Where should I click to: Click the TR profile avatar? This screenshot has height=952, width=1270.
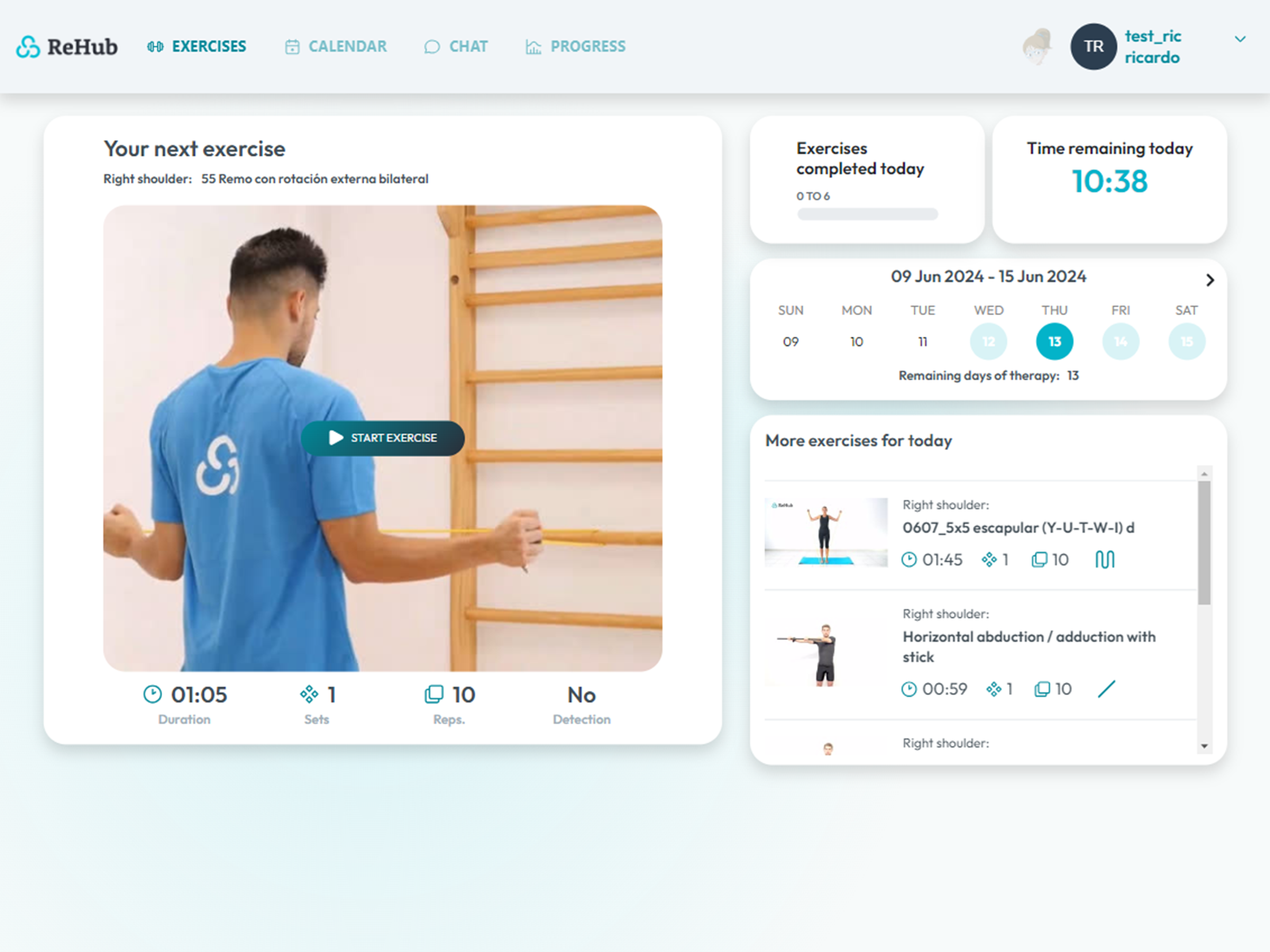1093,46
